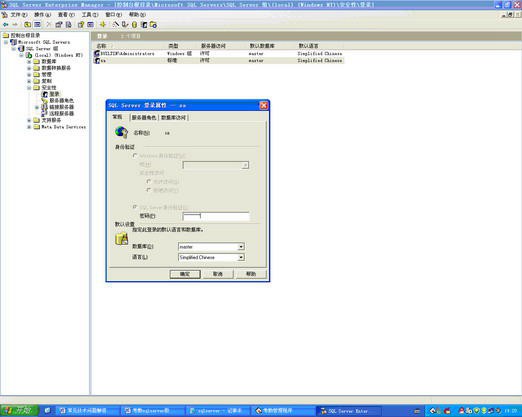522x417 pixels.
Task: Switch to the 常规 tab
Action: [x=117, y=117]
